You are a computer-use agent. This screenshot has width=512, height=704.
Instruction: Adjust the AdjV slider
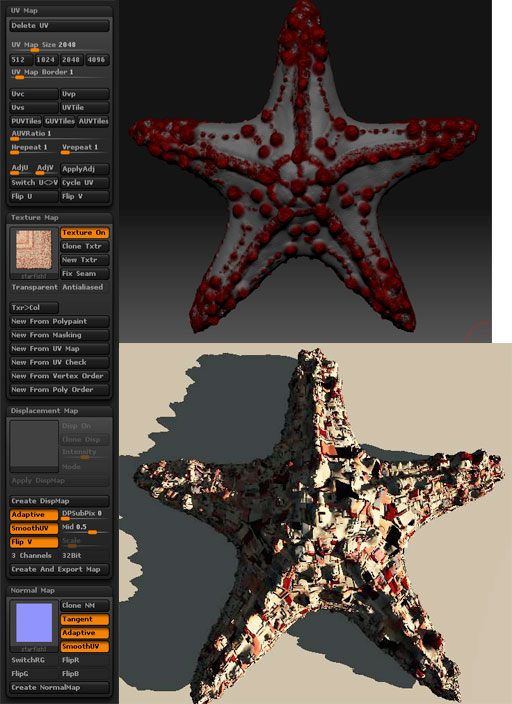46,169
